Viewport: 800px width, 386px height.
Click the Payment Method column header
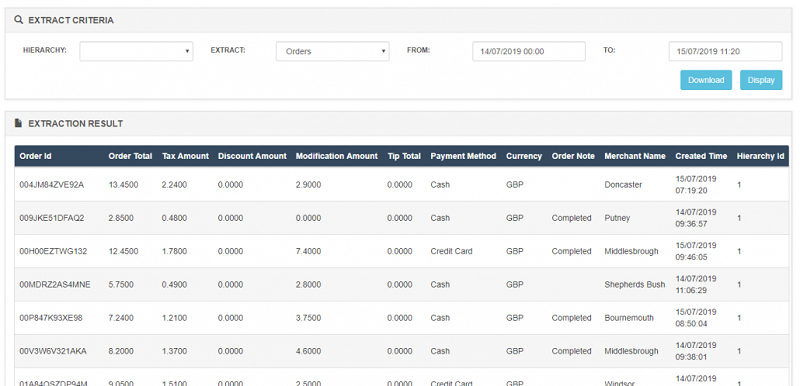[463, 156]
